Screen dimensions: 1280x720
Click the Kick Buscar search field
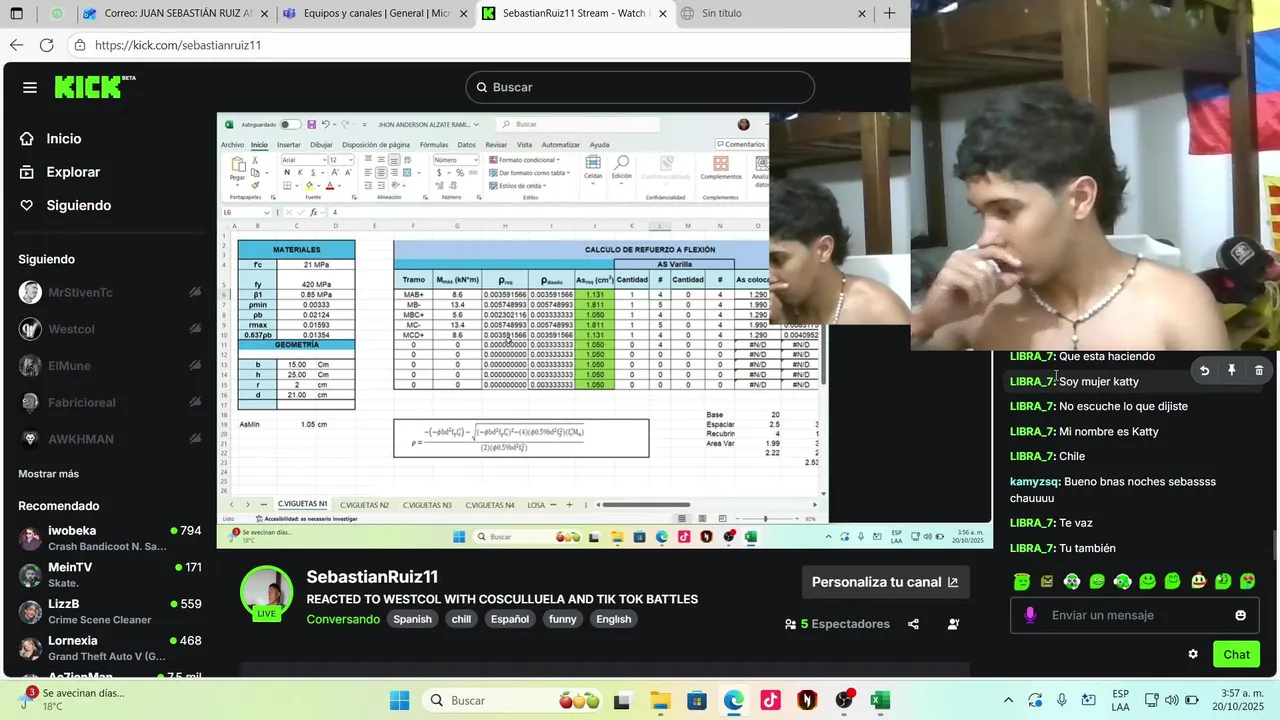pyautogui.click(x=640, y=87)
